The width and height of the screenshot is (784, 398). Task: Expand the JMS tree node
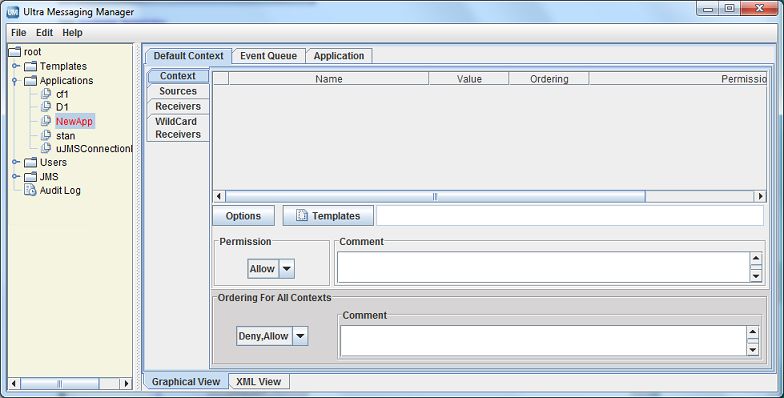pyautogui.click(x=16, y=176)
